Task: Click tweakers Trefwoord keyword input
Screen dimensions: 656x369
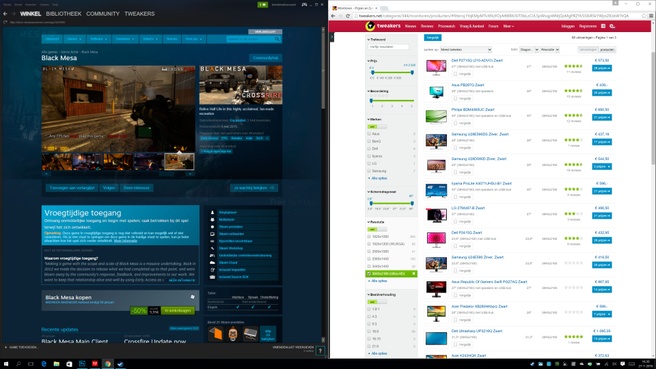Action: tap(389, 47)
